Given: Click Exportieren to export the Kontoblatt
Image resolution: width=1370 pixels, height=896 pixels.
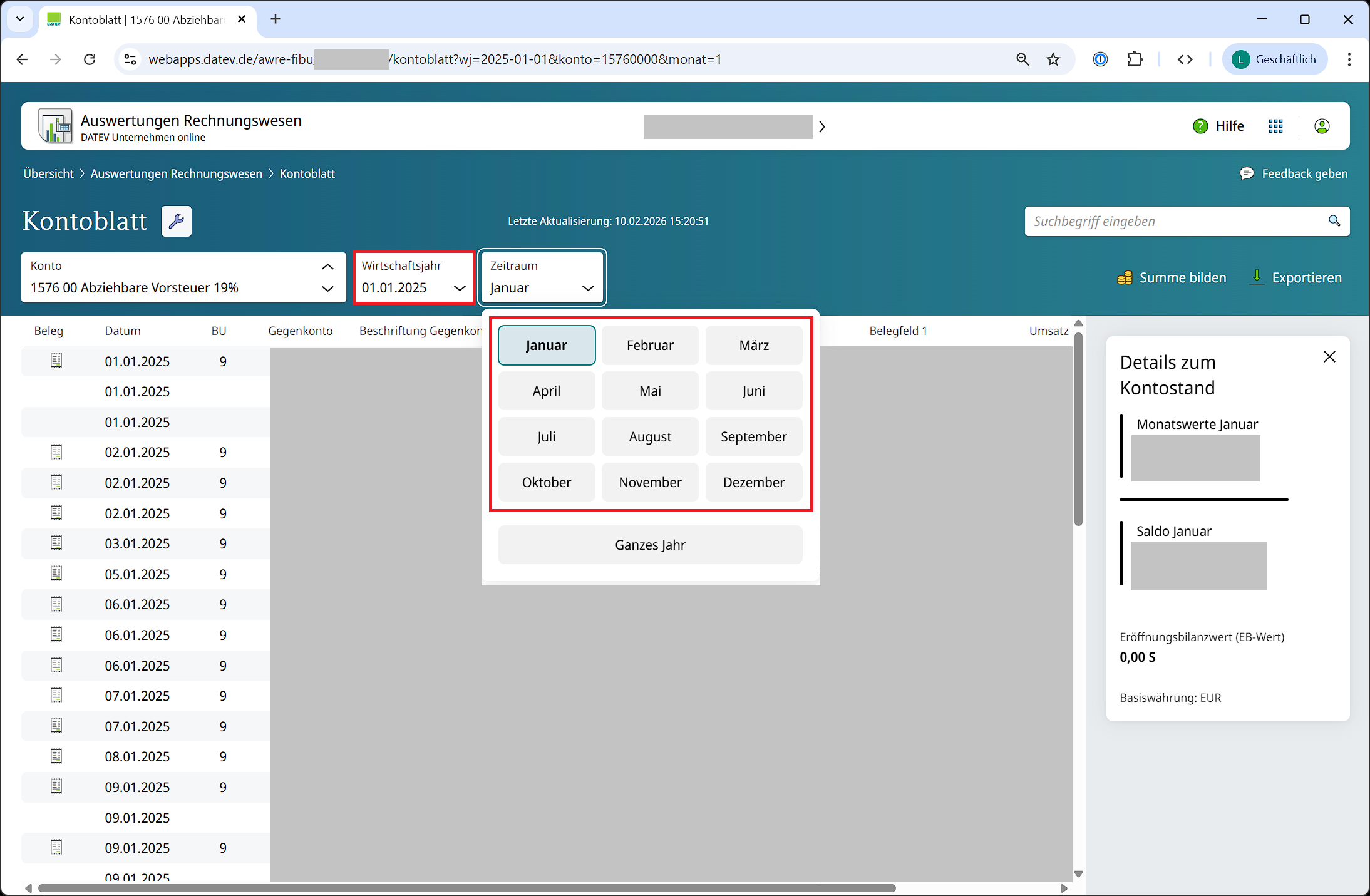Looking at the screenshot, I should click(1295, 277).
